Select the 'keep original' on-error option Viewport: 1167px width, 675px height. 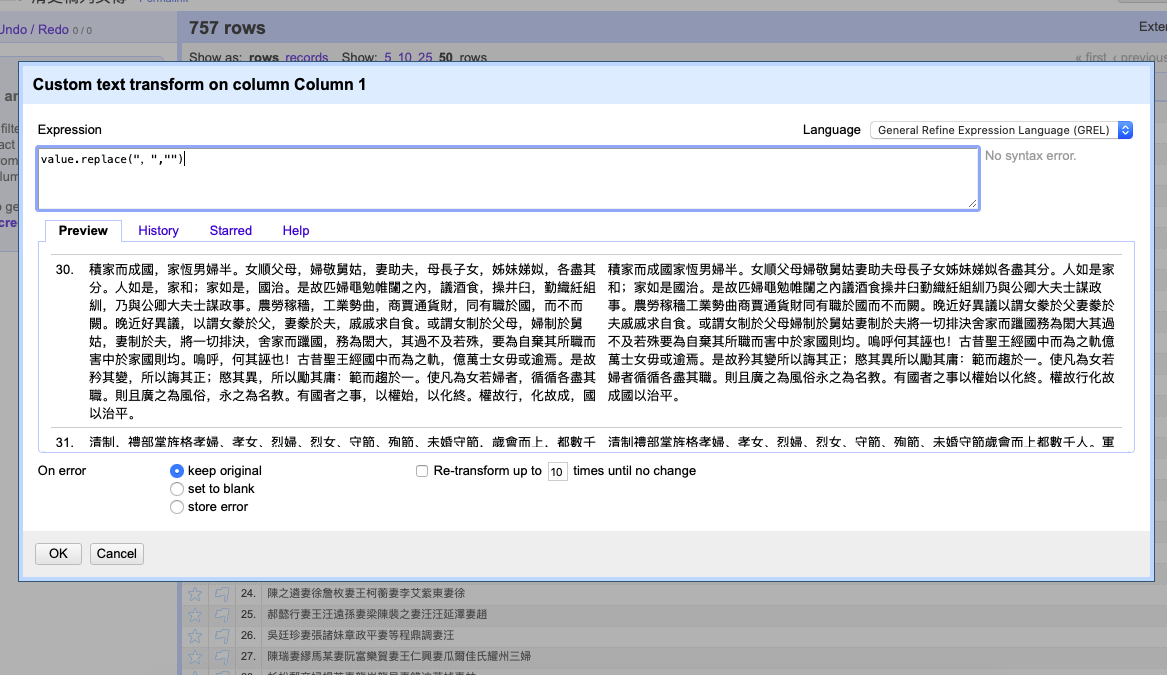click(177, 471)
